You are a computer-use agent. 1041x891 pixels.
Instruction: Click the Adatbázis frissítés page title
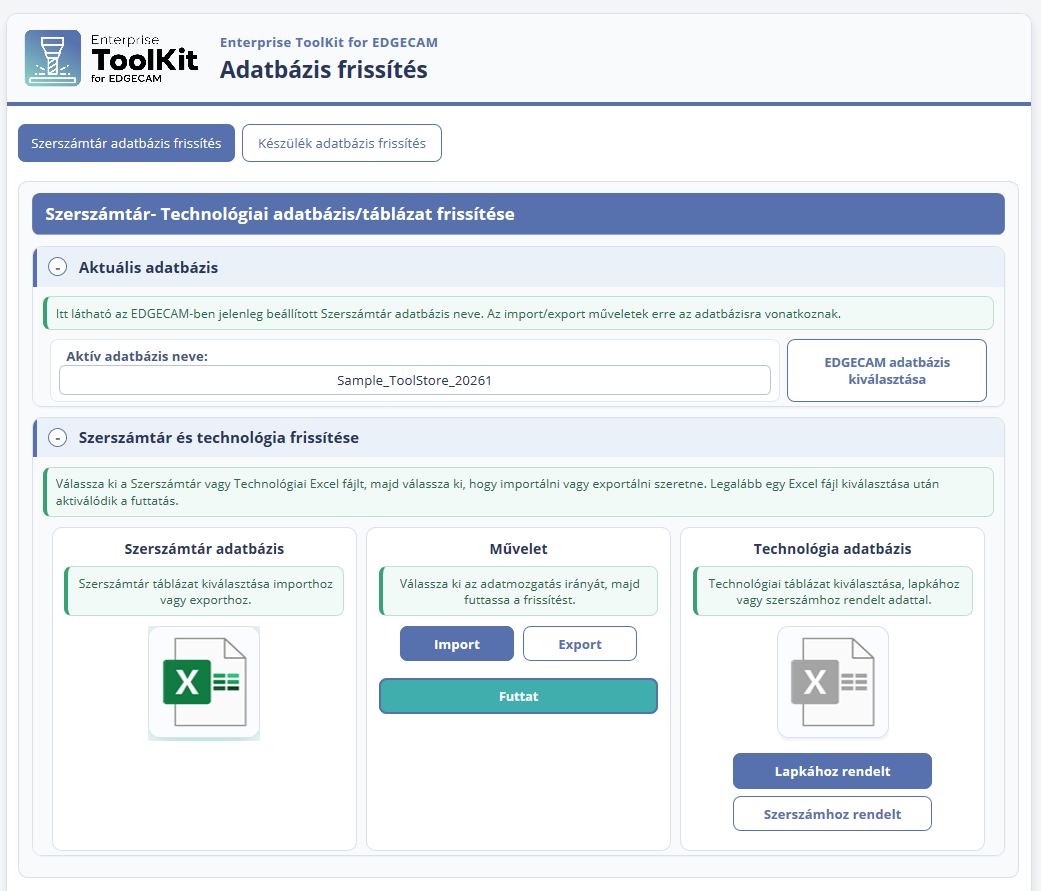[324, 70]
